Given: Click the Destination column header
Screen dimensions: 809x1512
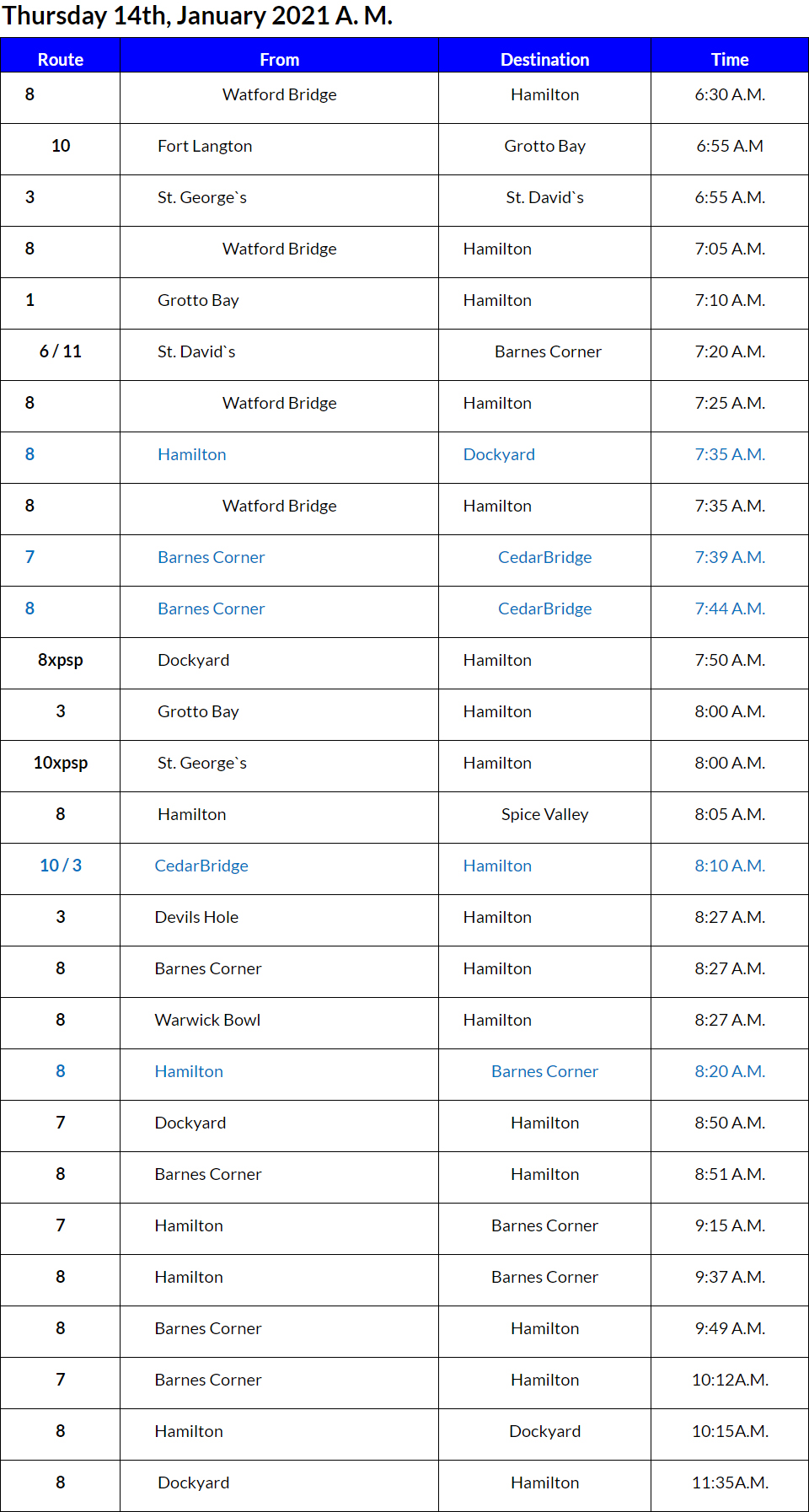Looking at the screenshot, I should click(x=544, y=59).
